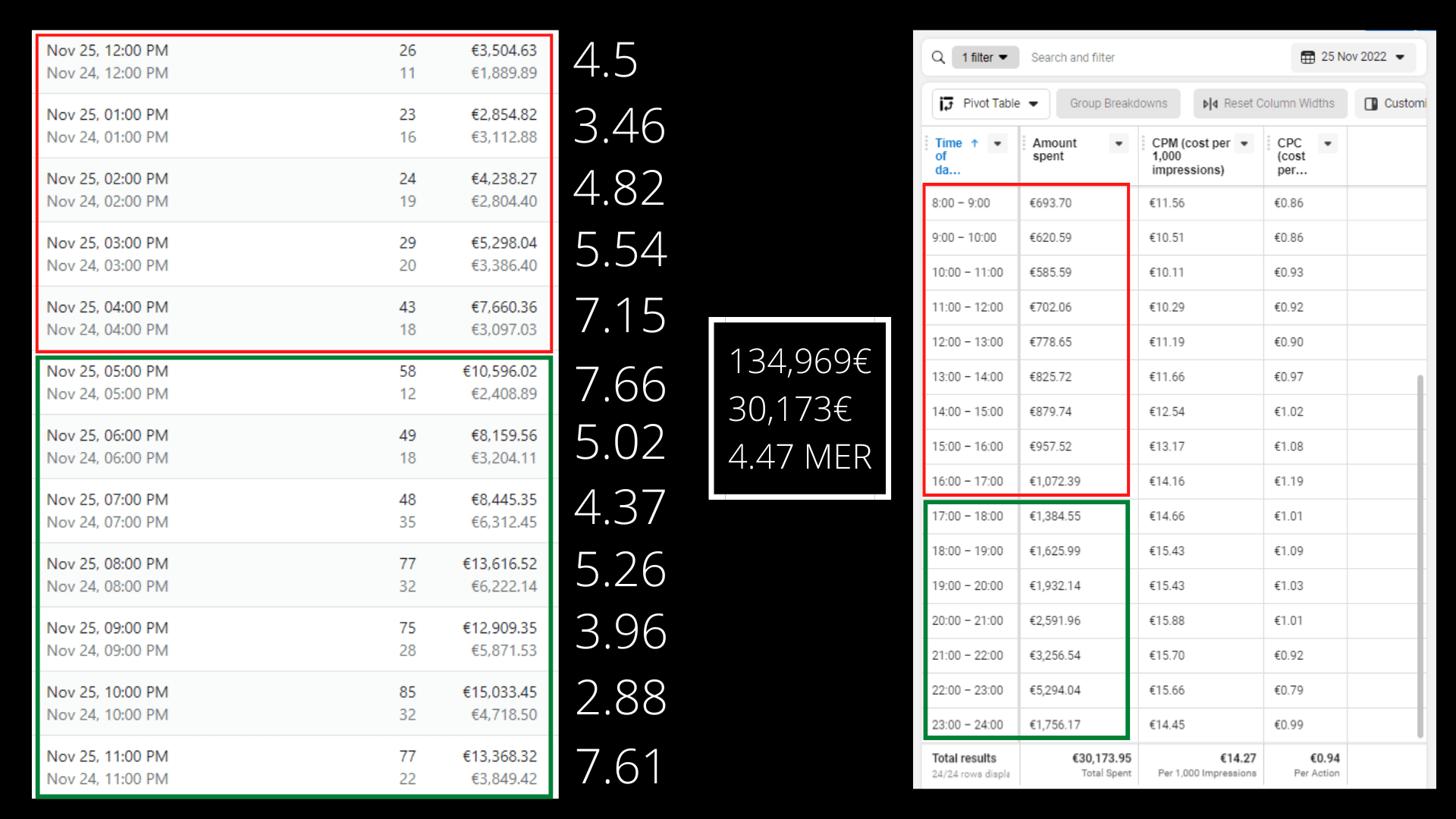Click the Reset Column Widths arrows icon
The image size is (1456, 819).
click(x=1210, y=104)
